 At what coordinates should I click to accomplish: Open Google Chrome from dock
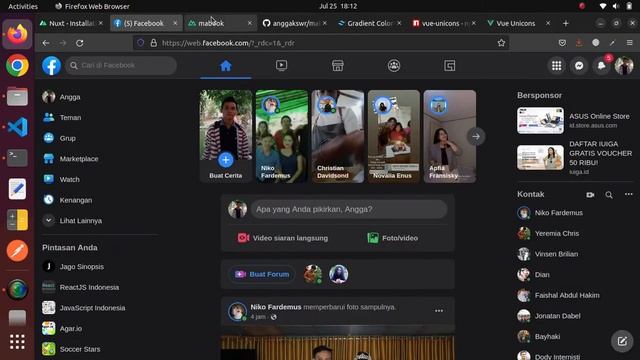tap(18, 65)
